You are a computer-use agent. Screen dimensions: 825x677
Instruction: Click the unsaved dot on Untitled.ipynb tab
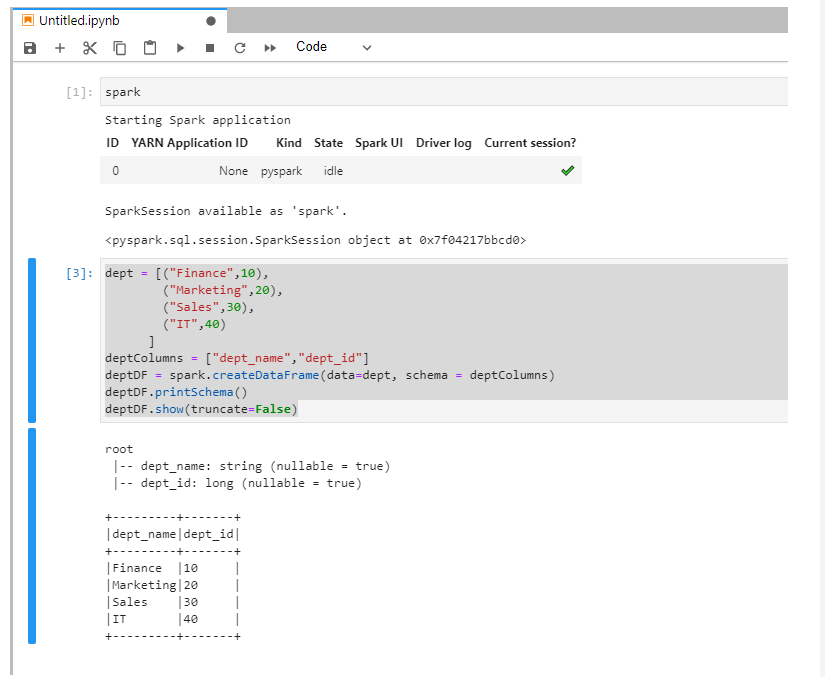pos(211,21)
